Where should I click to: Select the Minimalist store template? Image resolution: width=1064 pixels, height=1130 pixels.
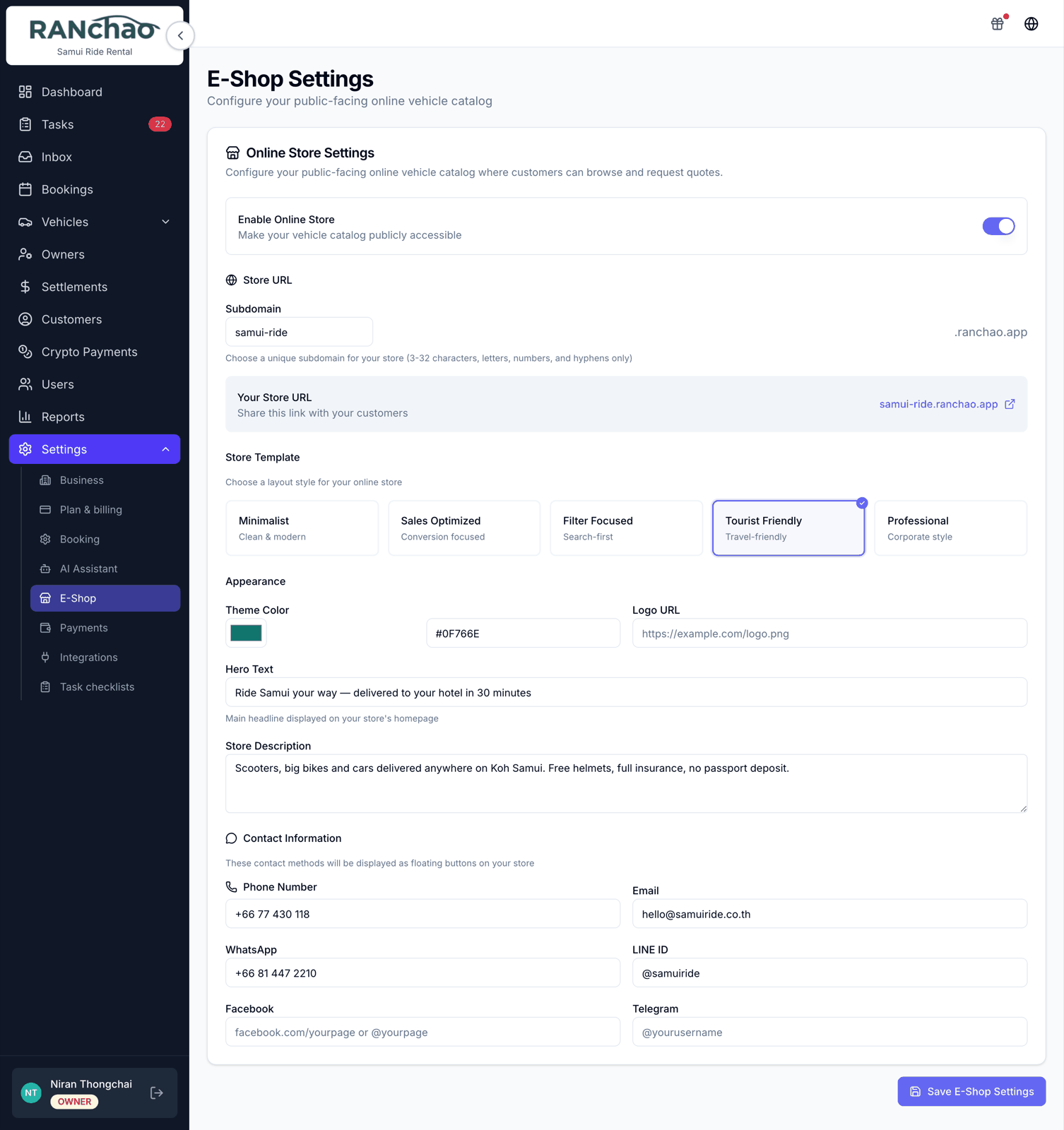pyautogui.click(x=302, y=528)
